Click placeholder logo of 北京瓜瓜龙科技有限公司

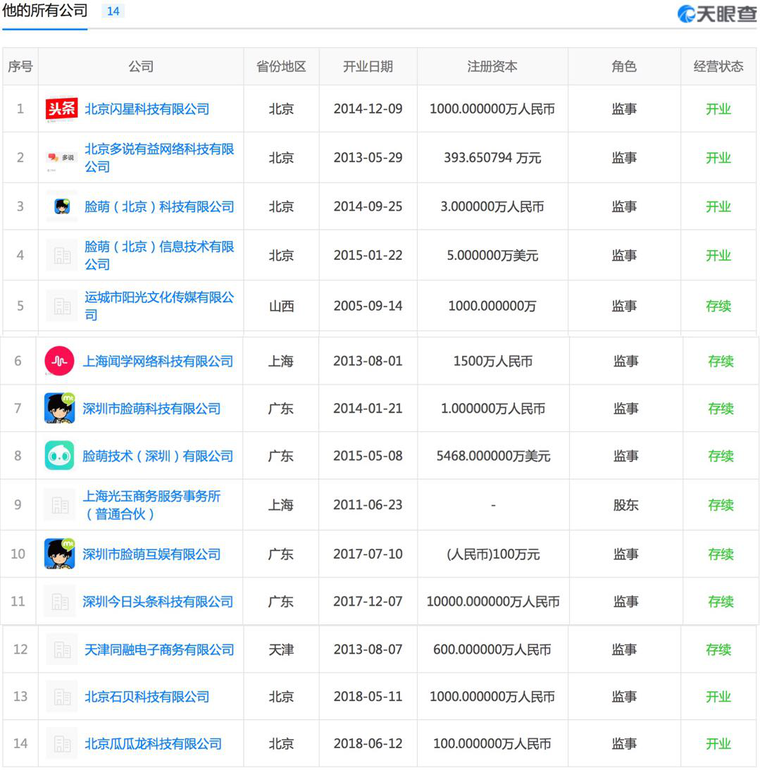(62, 743)
